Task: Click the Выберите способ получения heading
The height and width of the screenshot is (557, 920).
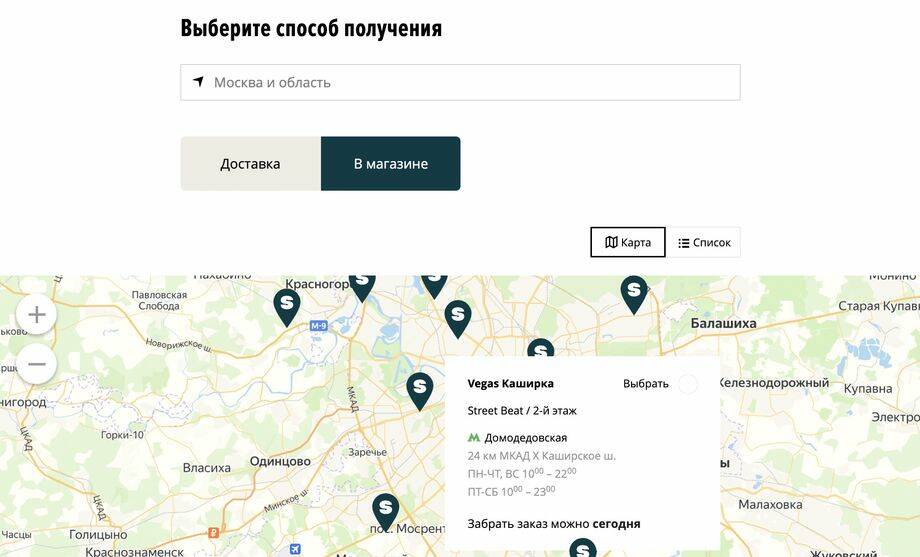Action: (311, 28)
